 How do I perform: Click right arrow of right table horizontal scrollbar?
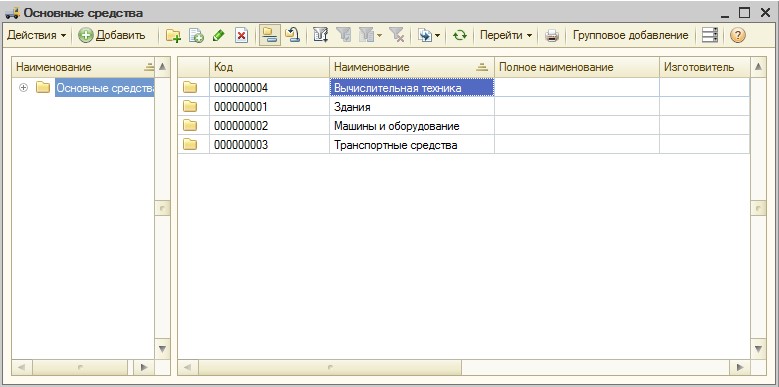(740, 368)
